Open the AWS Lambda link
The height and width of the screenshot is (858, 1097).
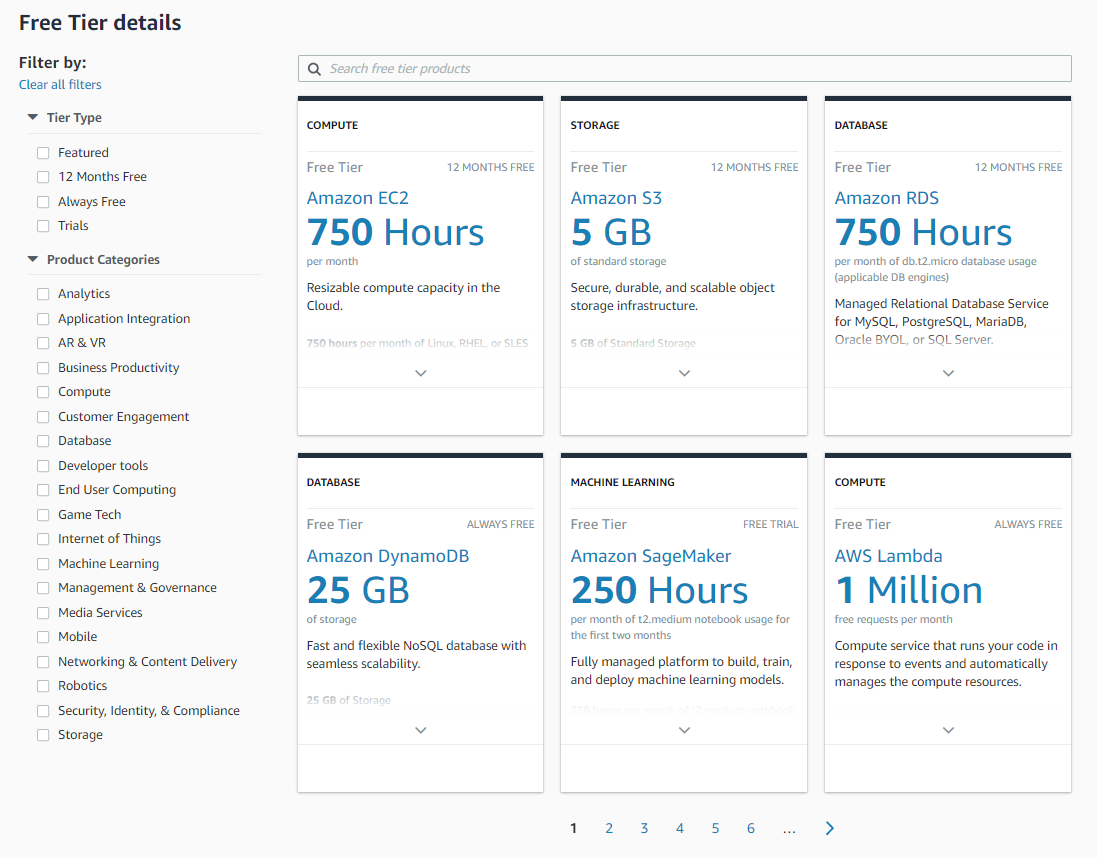click(x=889, y=556)
